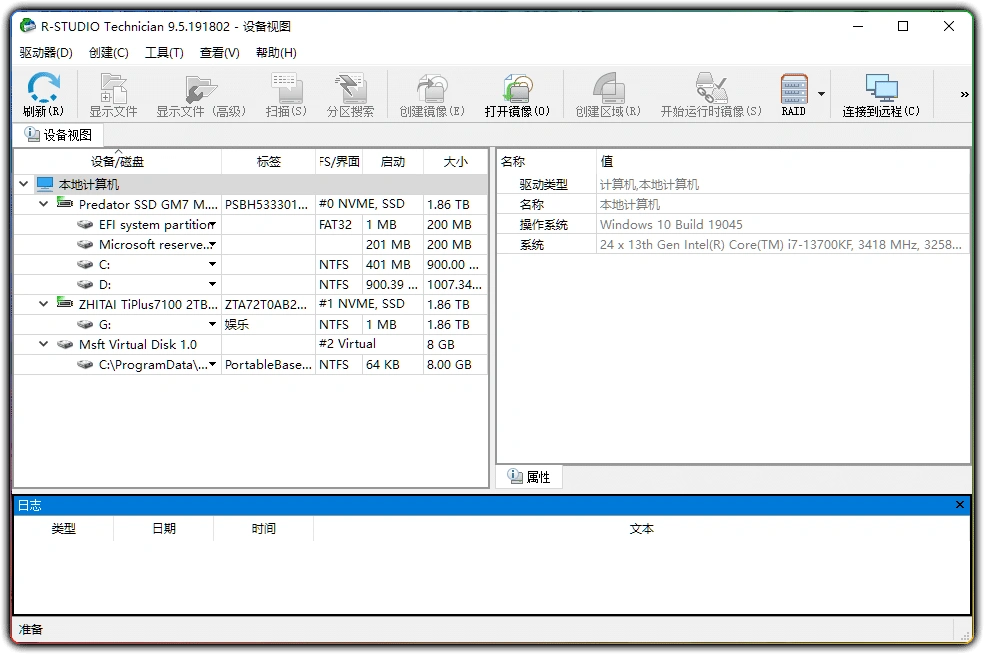The image size is (984, 654).
Task: Click the log 时间 column header
Action: (264, 528)
